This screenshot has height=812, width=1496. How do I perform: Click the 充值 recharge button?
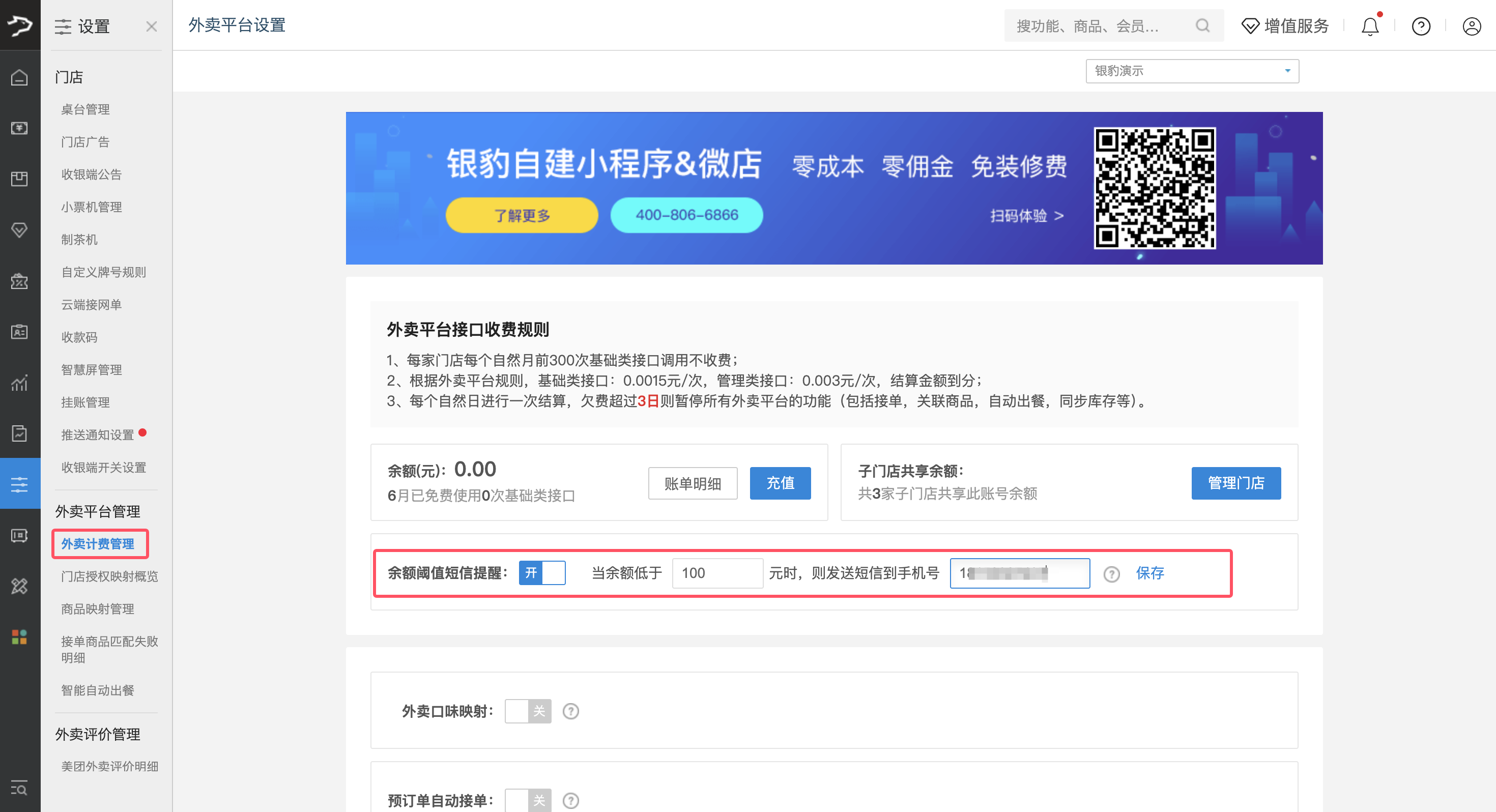tap(780, 483)
